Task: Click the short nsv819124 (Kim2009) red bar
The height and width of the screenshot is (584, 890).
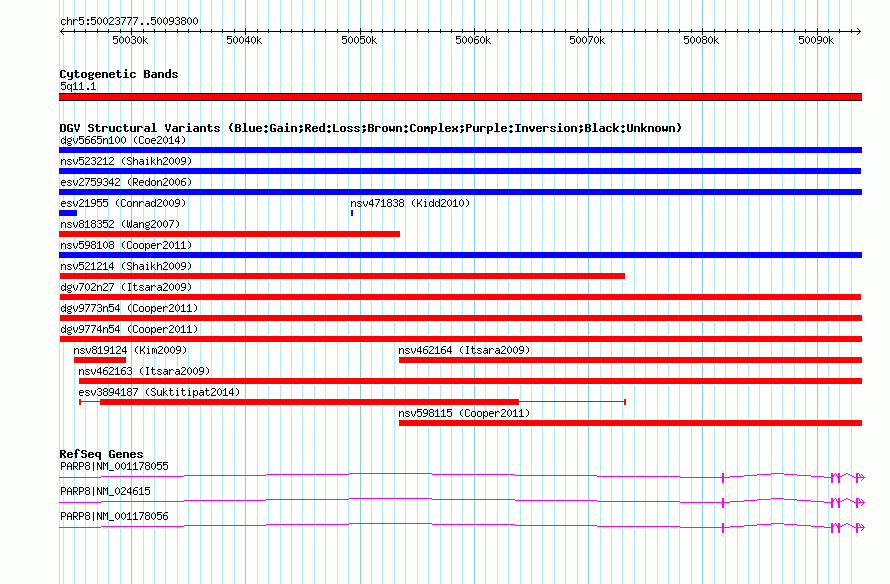Action: tap(100, 360)
